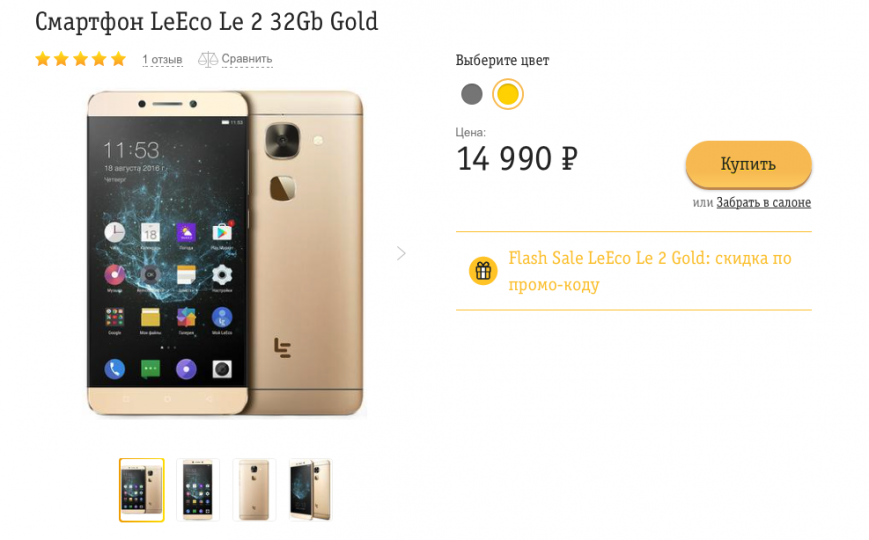
Task: Open the 1 отзыв review link
Action: click(162, 59)
